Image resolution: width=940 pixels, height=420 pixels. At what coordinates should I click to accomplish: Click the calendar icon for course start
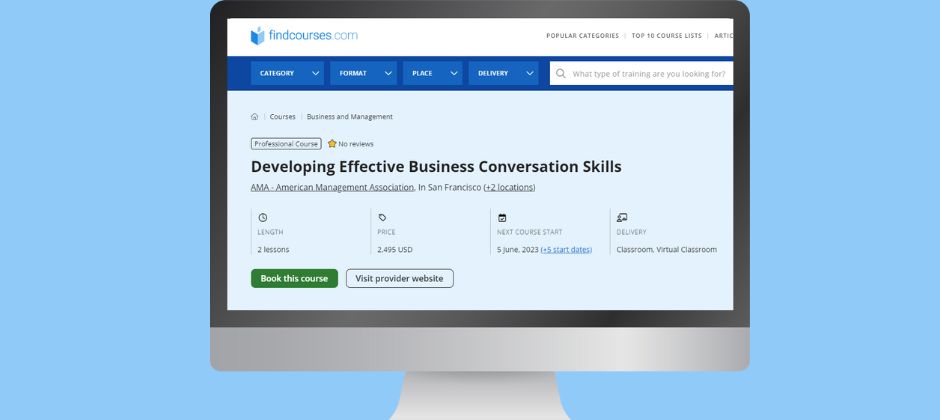tap(502, 217)
